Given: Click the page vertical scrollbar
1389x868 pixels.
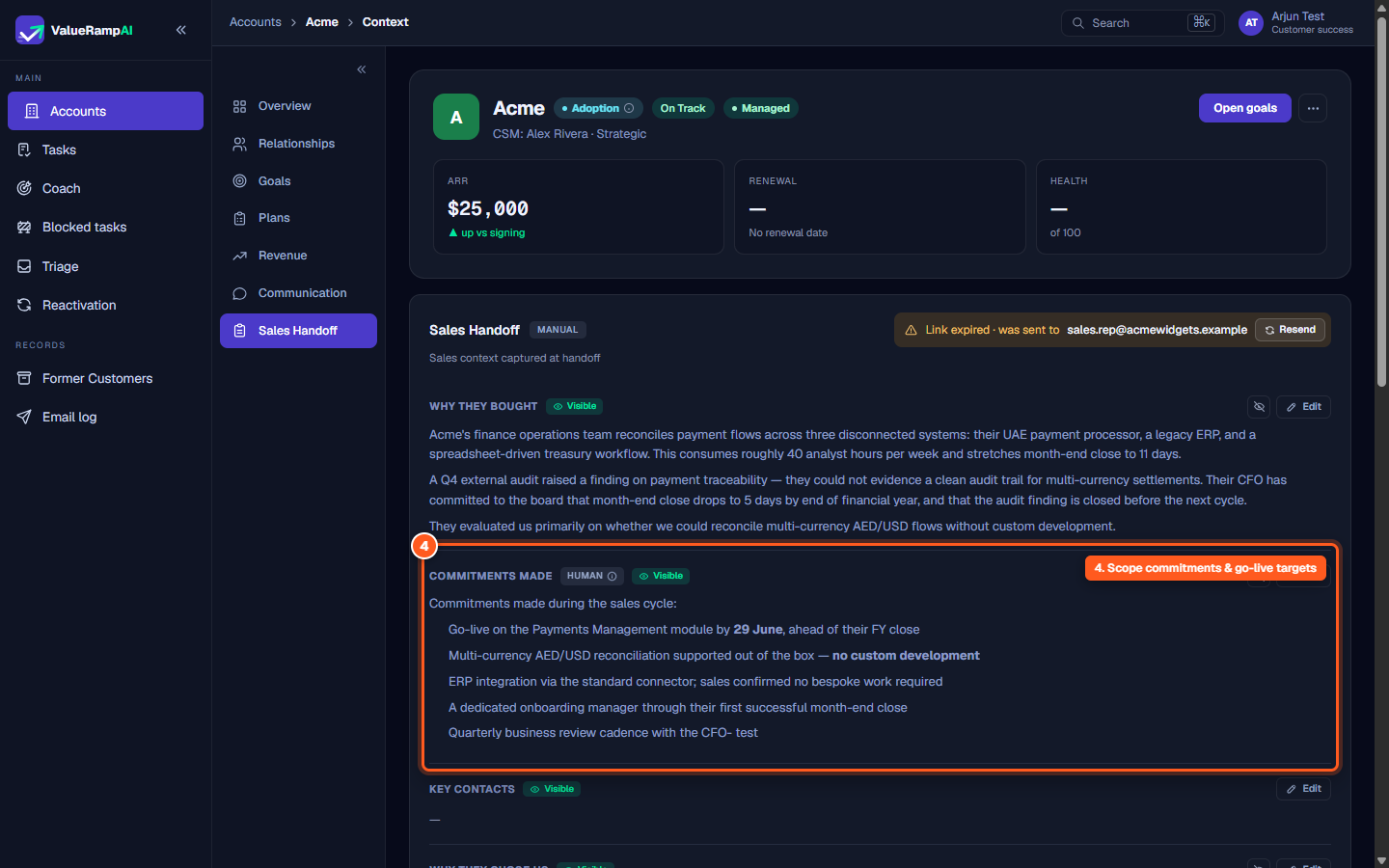Looking at the screenshot, I should tap(1381, 203).
